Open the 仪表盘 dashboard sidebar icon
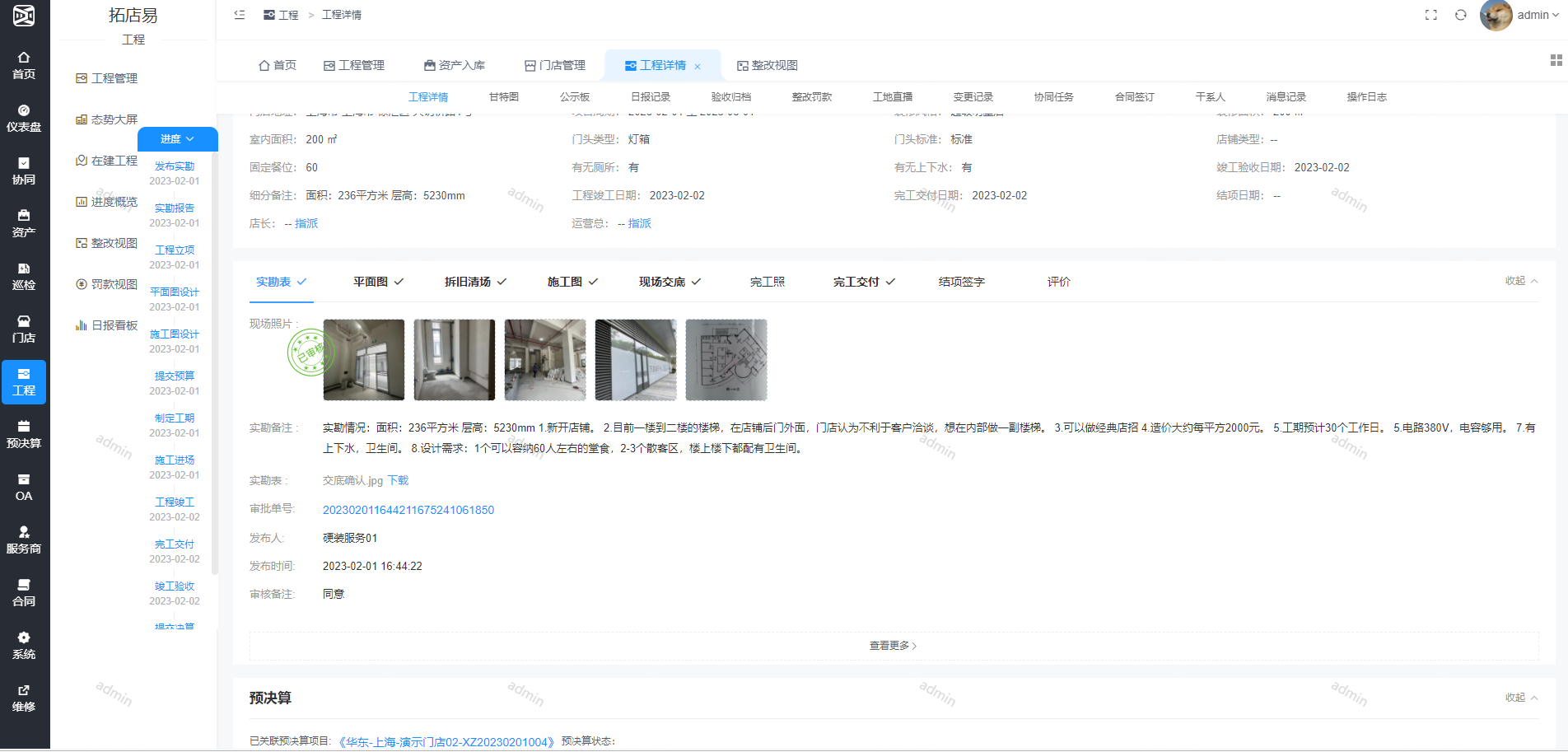This screenshot has height=752, width=1568. click(x=24, y=118)
